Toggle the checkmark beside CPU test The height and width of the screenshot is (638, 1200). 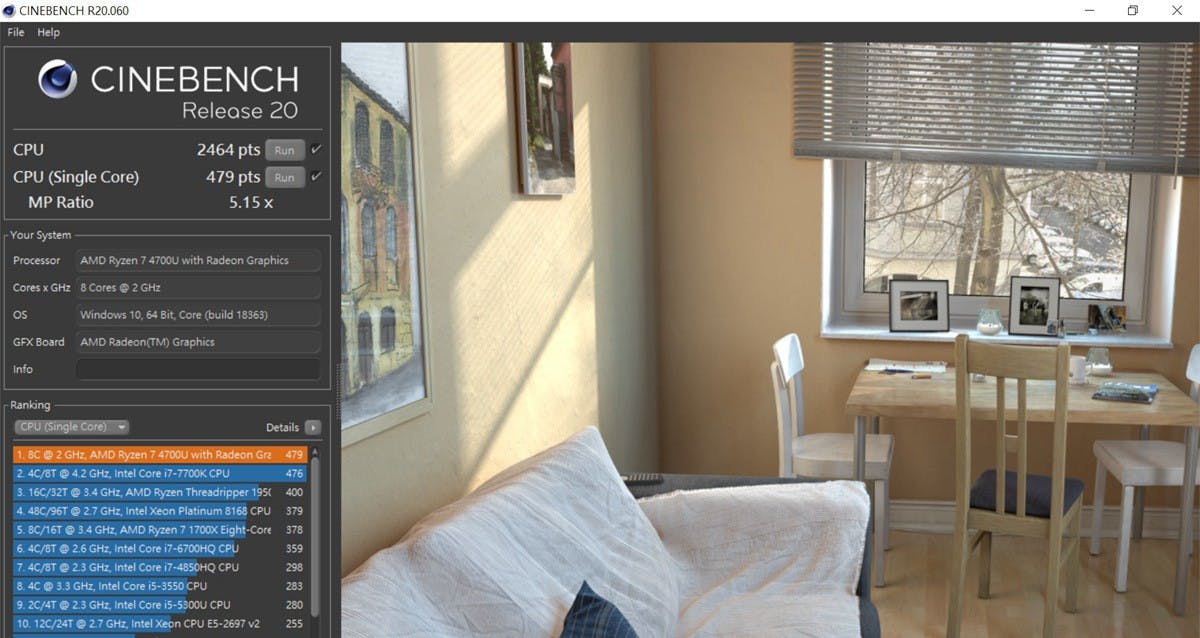click(x=316, y=150)
